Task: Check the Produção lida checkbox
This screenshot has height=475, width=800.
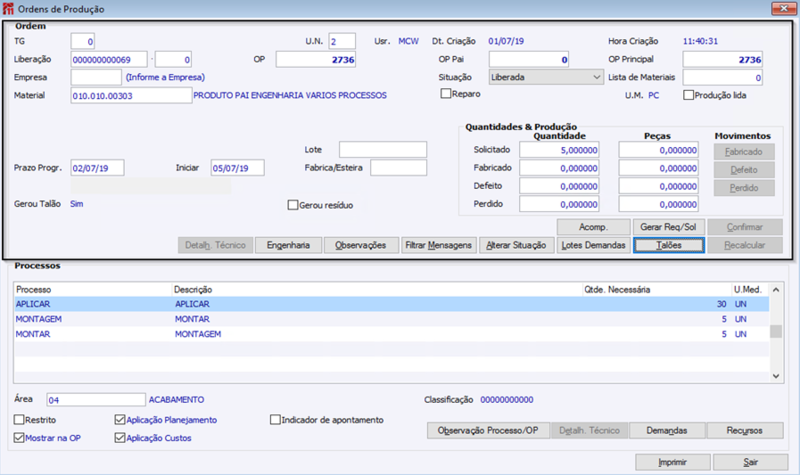Action: click(688, 95)
